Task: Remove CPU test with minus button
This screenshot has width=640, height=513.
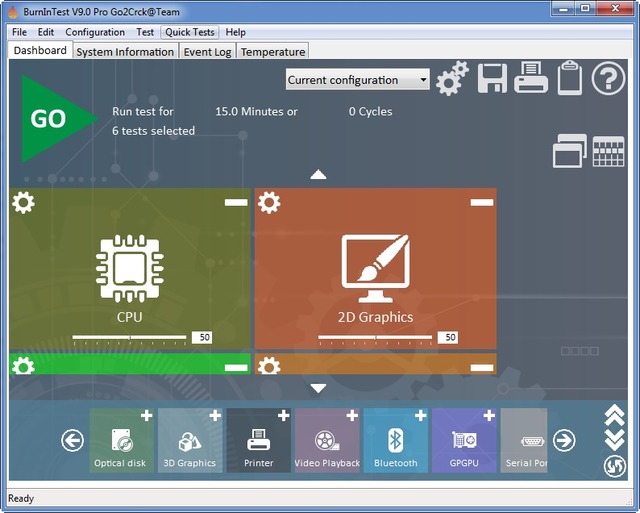Action: click(x=236, y=202)
